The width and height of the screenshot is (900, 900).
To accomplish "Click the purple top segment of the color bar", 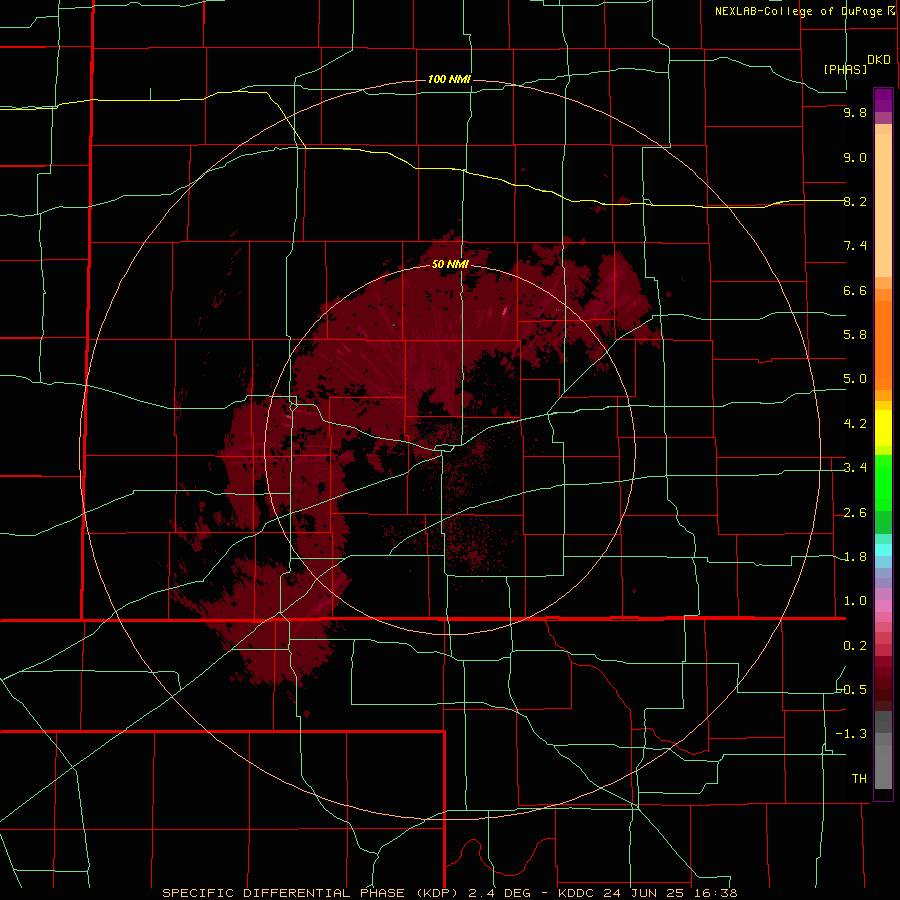I will point(883,100).
